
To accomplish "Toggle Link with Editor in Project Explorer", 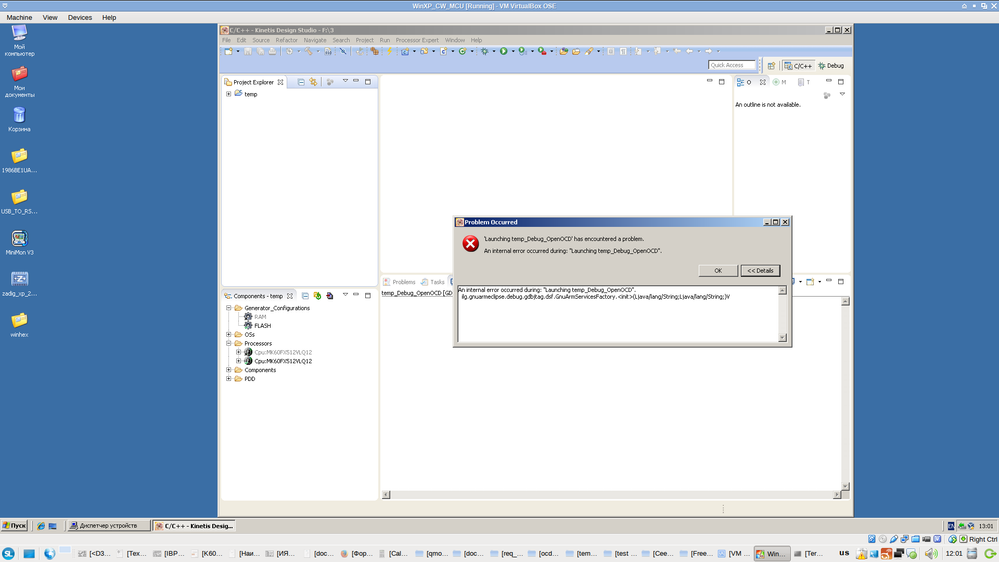I will (x=313, y=82).
